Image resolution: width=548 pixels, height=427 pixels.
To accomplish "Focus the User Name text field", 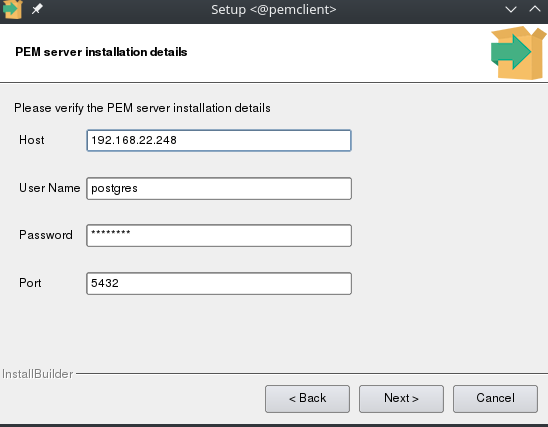I will [219, 189].
